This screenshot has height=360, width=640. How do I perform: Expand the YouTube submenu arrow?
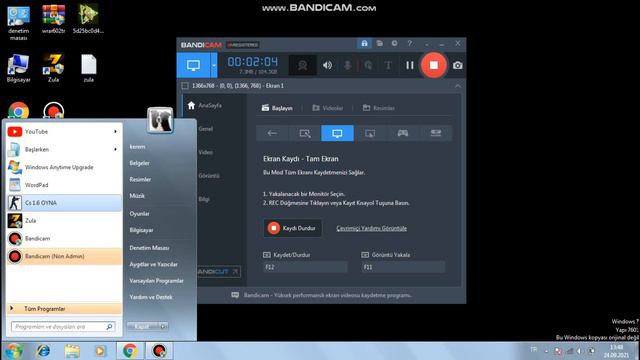[116, 132]
